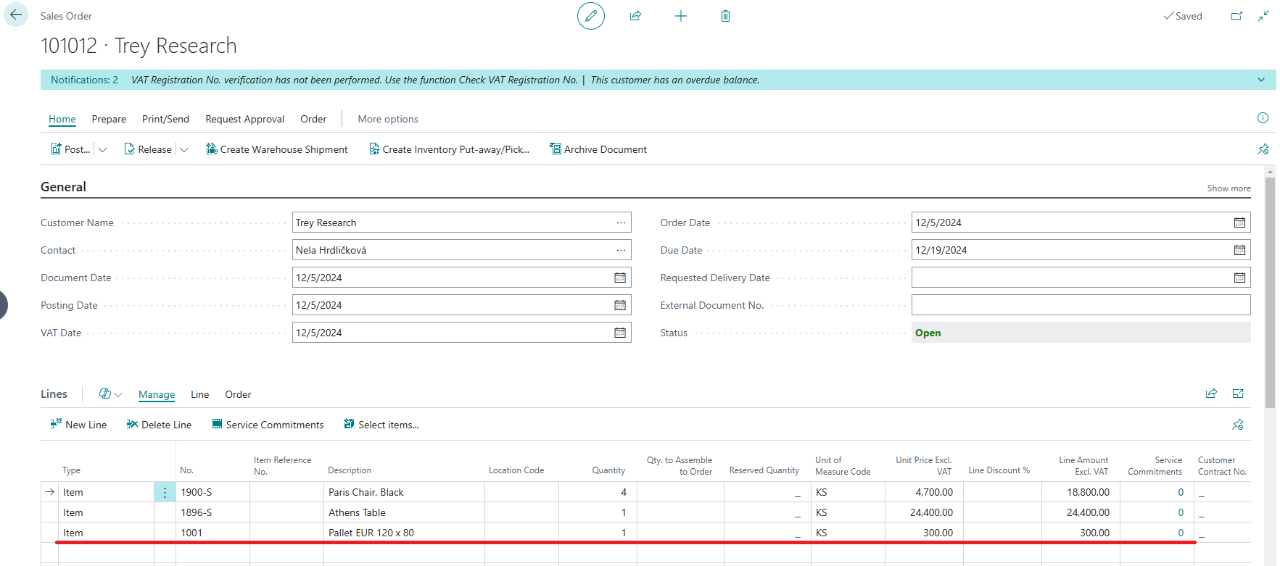This screenshot has width=1280, height=566.
Task: Click the trash delete icon
Action: click(726, 16)
